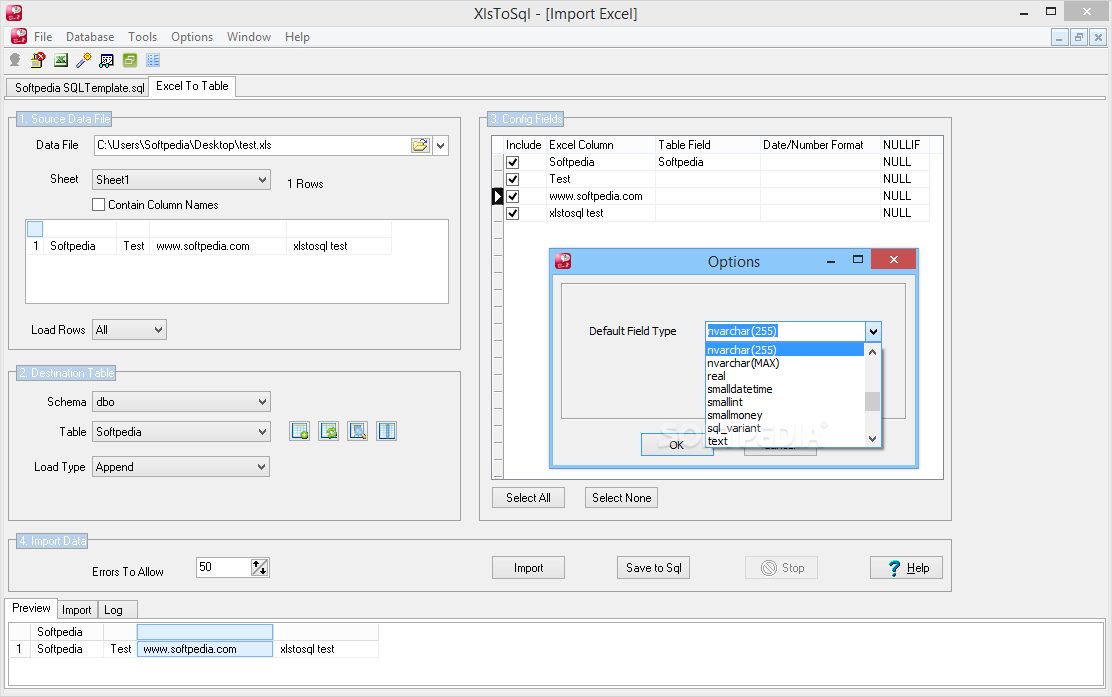Click the blue list view toolbar icon

pos(152,60)
